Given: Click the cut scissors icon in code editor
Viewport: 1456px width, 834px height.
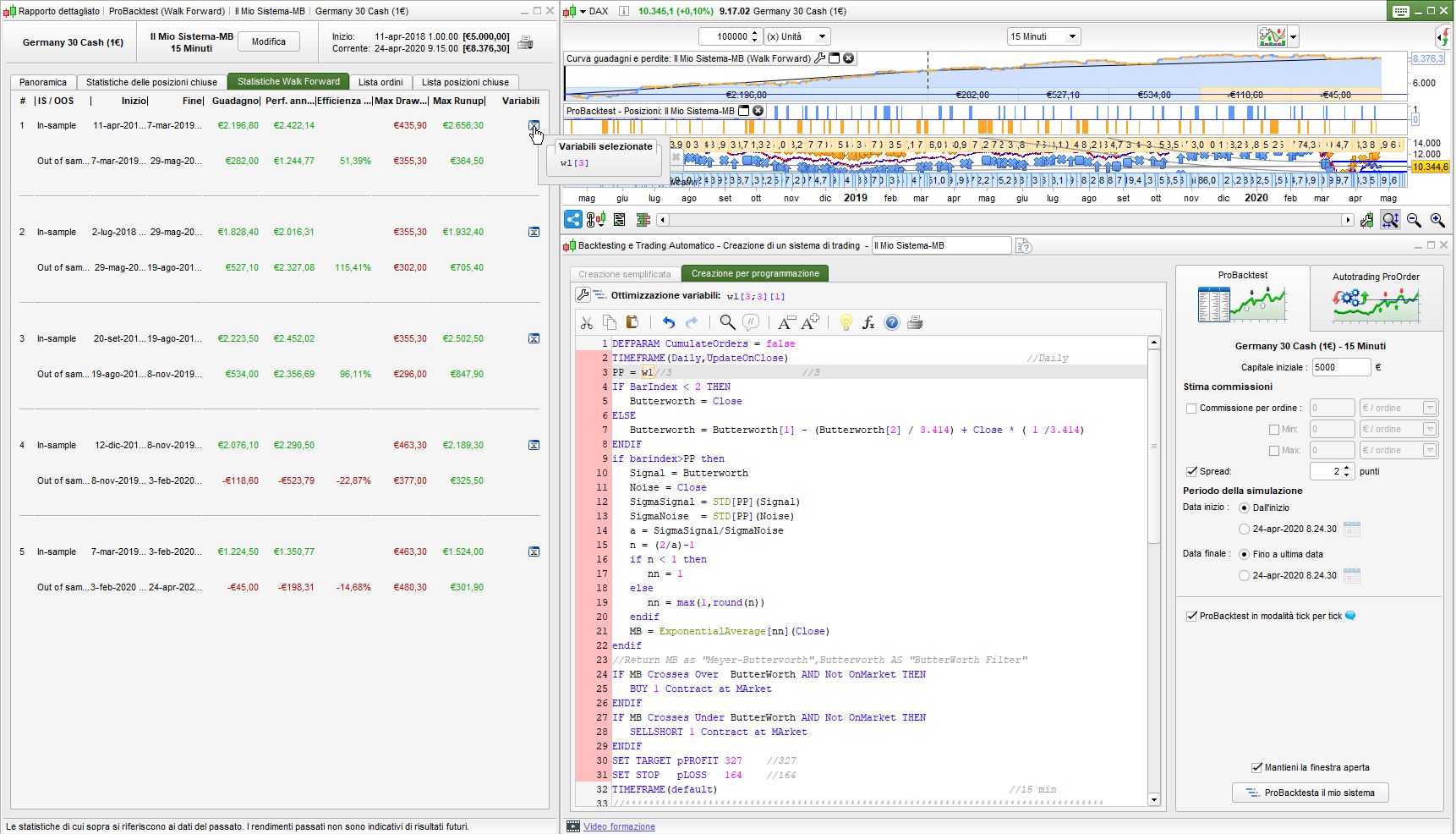Looking at the screenshot, I should (x=586, y=322).
